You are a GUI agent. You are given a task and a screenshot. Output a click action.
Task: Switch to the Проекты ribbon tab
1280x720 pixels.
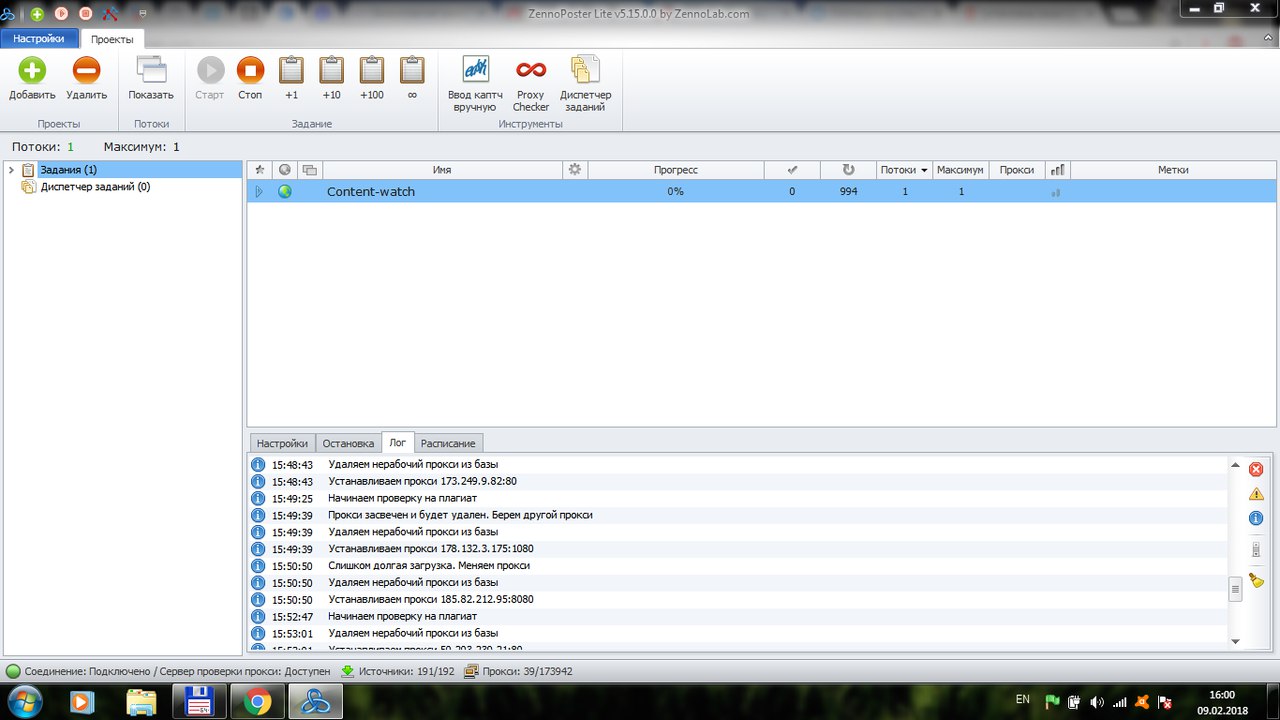[112, 39]
